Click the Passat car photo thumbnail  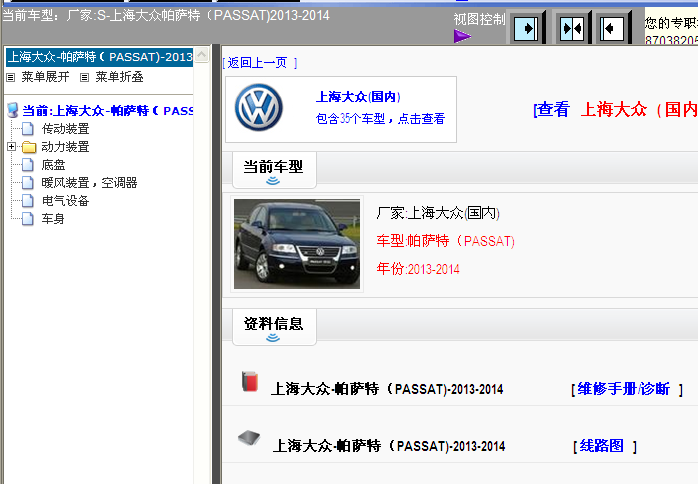point(297,244)
